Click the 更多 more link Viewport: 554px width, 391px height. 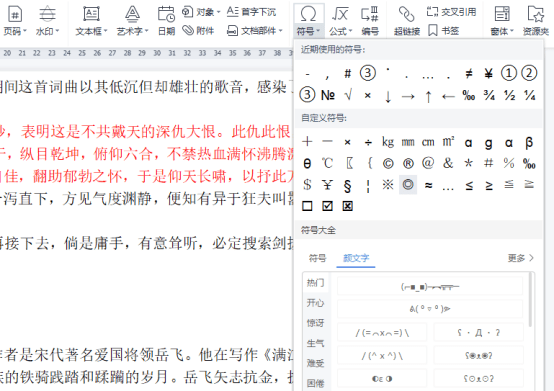point(520,258)
